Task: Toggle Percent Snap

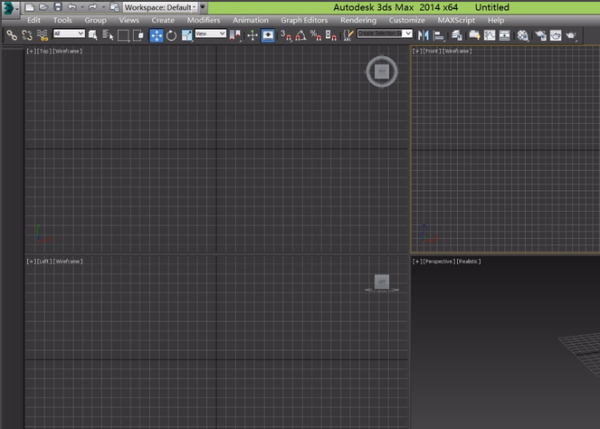Action: 316,36
